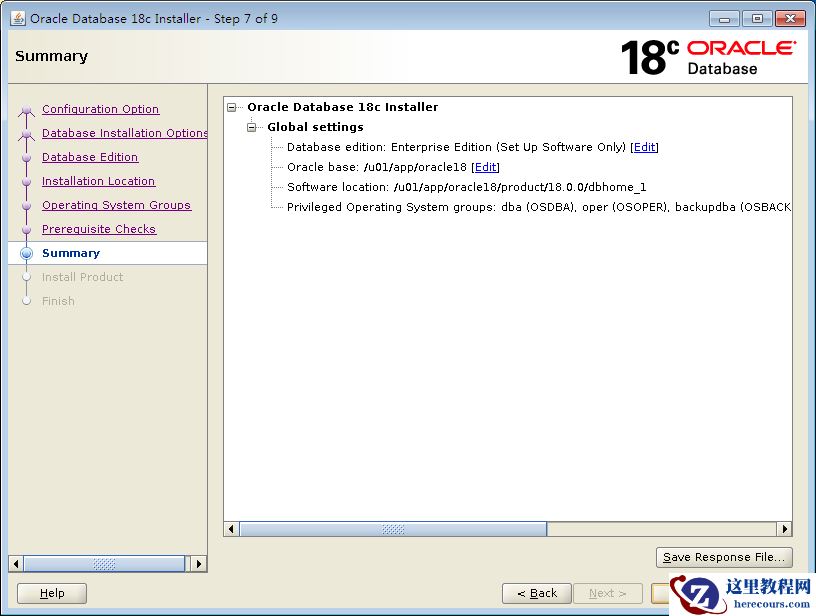Viewport: 816px width, 616px height.
Task: Minimize the installer window
Action: (724, 19)
